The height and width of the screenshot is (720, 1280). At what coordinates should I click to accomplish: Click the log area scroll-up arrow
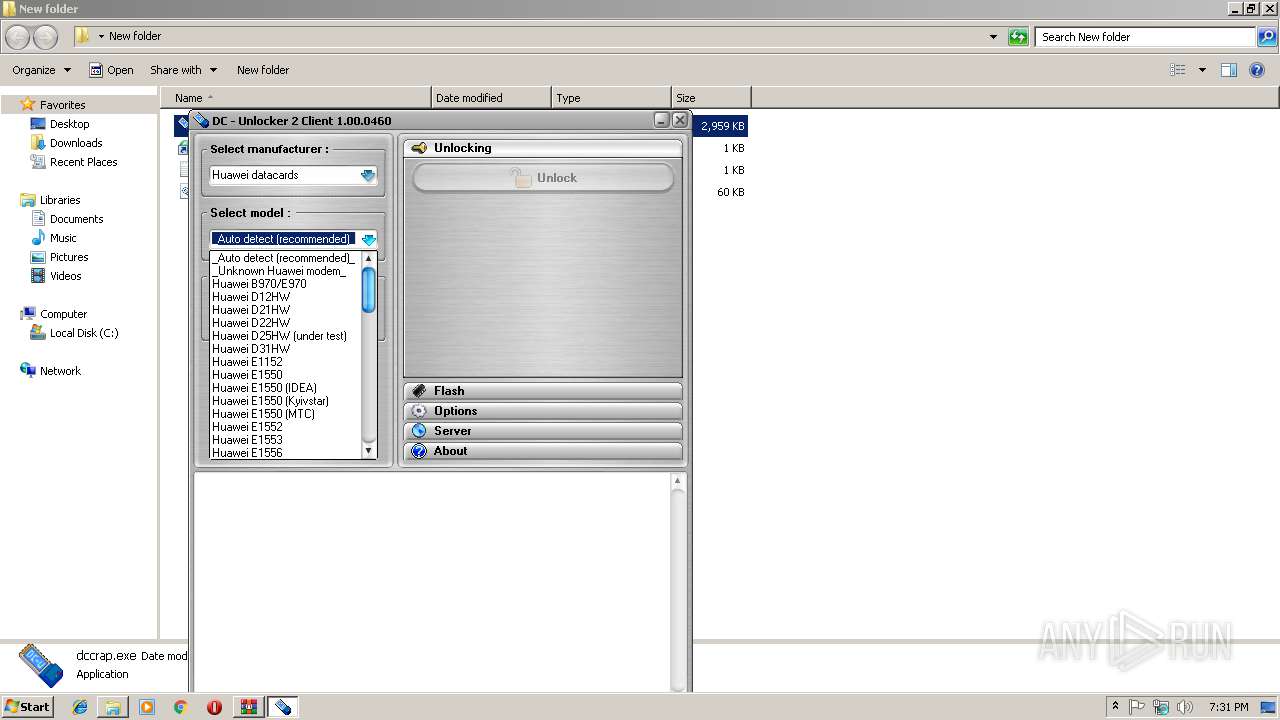(678, 481)
